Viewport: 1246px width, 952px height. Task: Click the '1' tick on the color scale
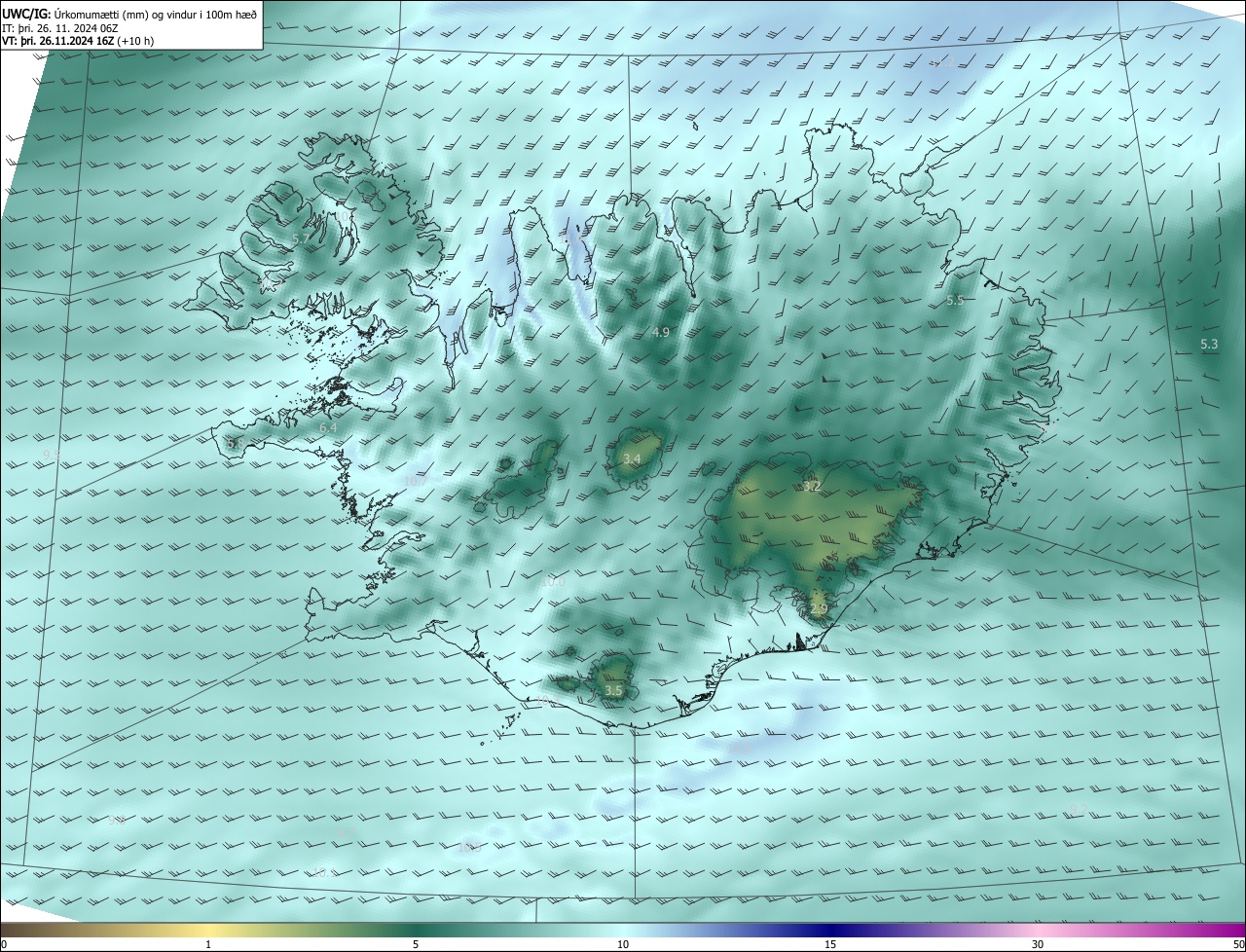208,944
